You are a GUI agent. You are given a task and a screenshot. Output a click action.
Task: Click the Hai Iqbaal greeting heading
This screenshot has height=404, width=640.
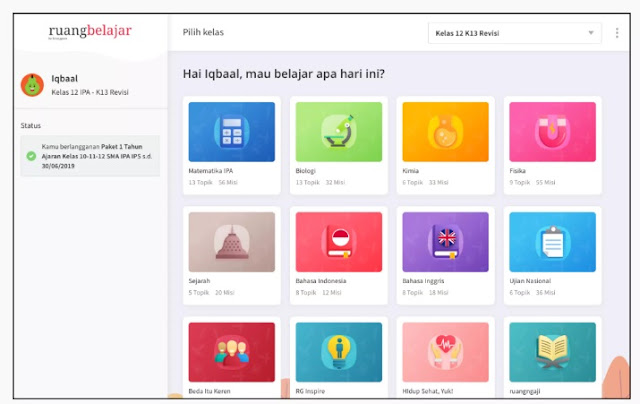(x=284, y=74)
